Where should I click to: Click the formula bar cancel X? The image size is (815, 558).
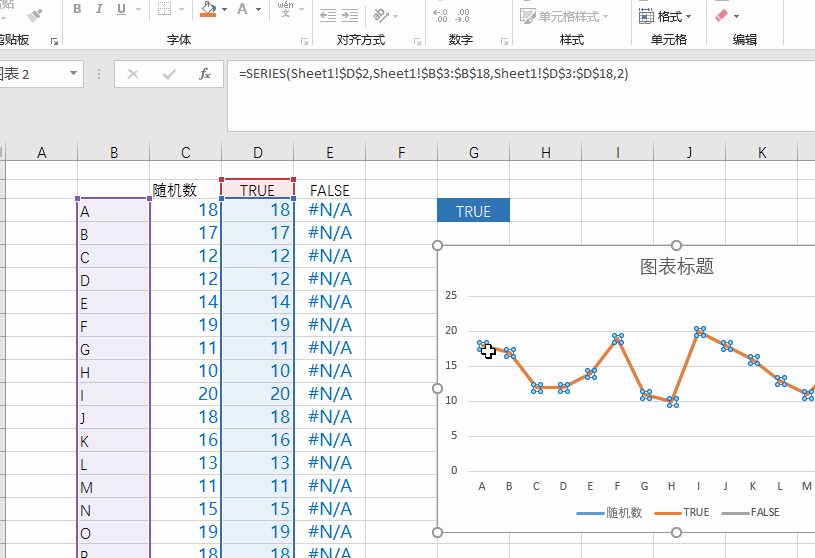(133, 74)
